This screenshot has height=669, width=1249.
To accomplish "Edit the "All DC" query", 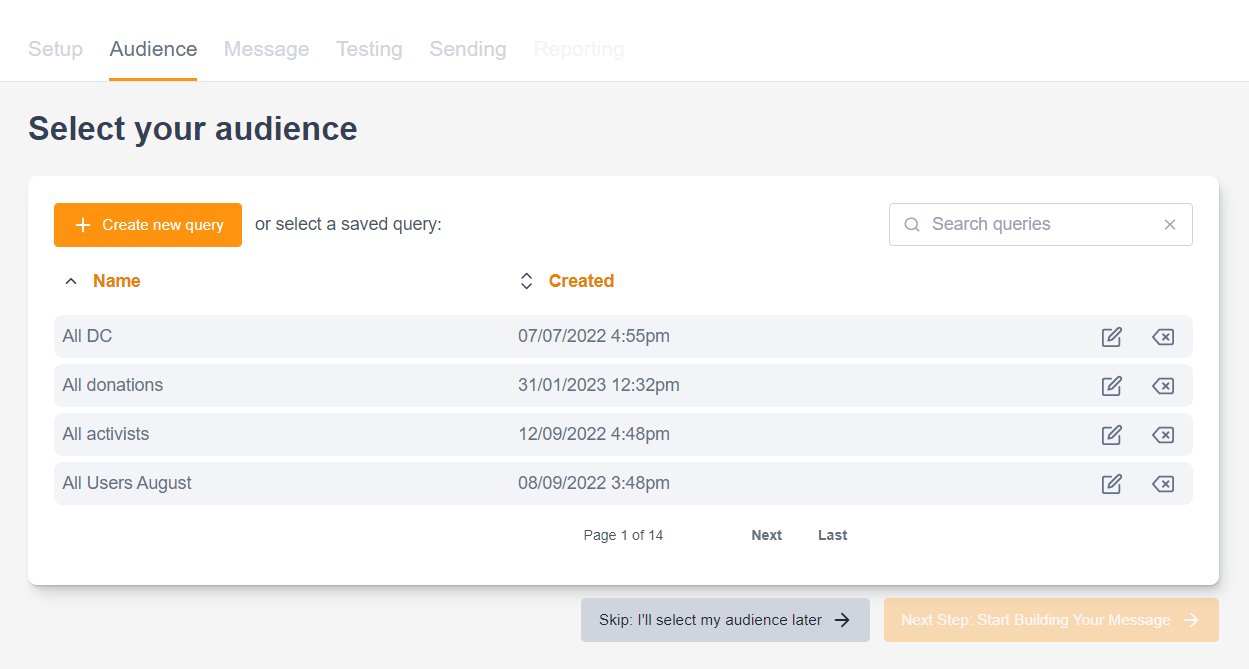I will (1111, 337).
